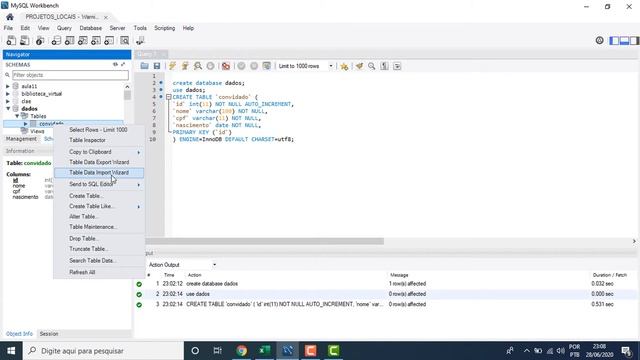Viewport: 640px width, 360px height.
Task: Click the create stored procedure icon
Action: pos(96,40)
